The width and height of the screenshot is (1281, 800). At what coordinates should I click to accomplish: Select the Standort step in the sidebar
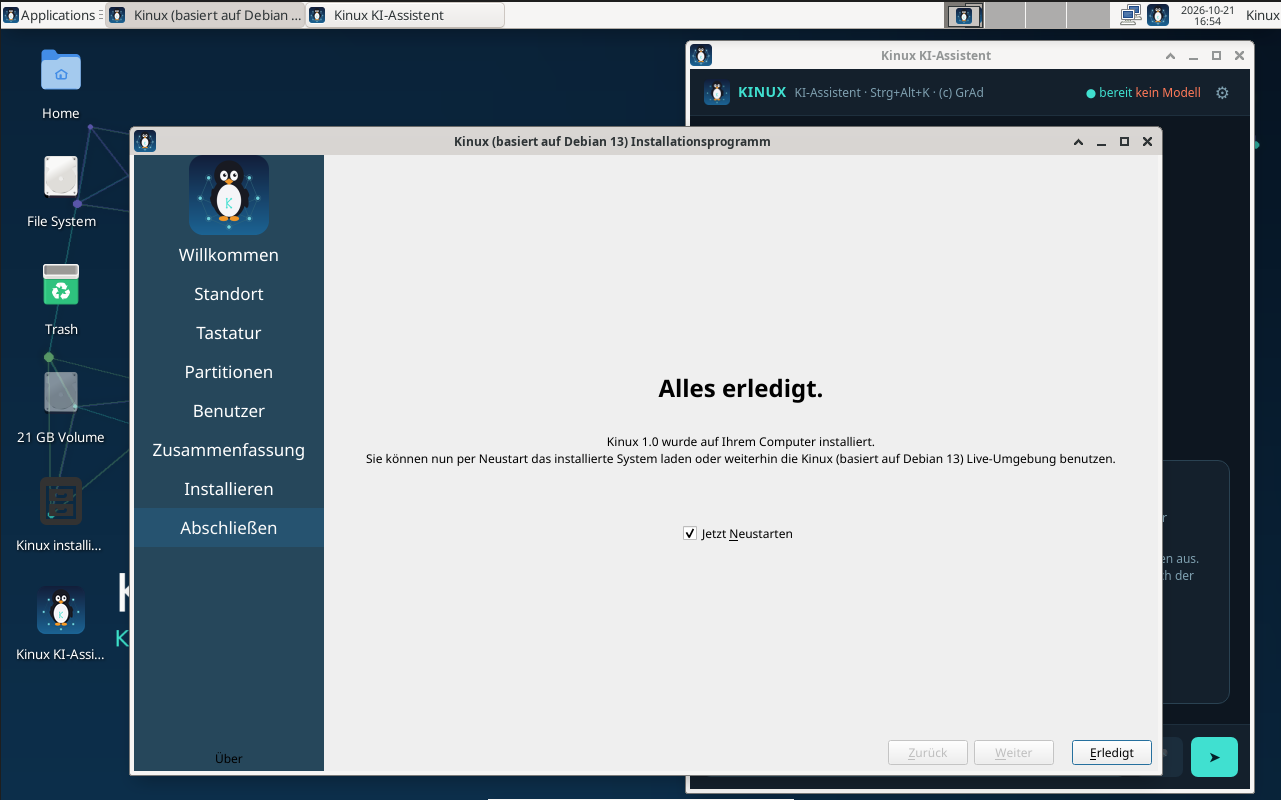(x=229, y=294)
